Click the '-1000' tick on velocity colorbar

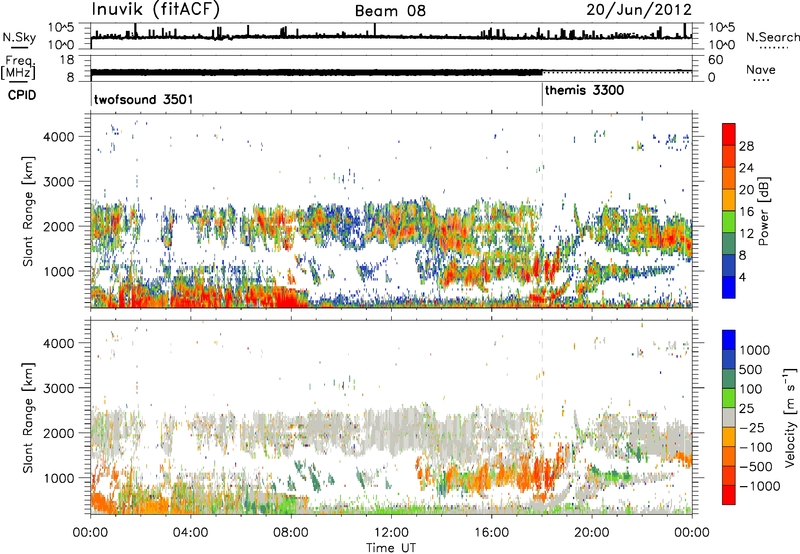click(759, 486)
